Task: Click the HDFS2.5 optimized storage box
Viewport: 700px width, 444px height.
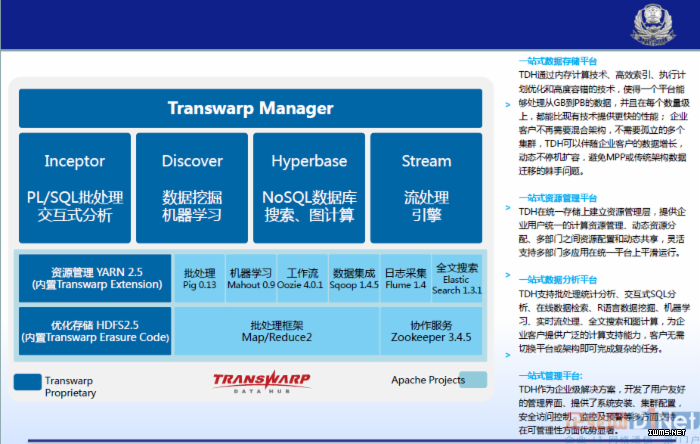Action: pyautogui.click(x=95, y=331)
